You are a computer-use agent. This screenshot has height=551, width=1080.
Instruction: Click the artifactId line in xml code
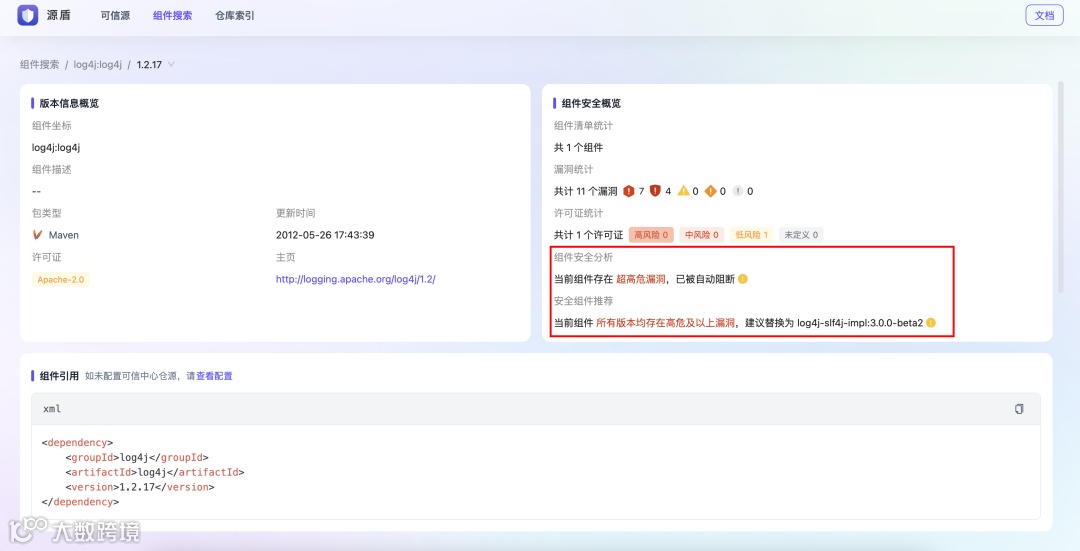coord(155,472)
